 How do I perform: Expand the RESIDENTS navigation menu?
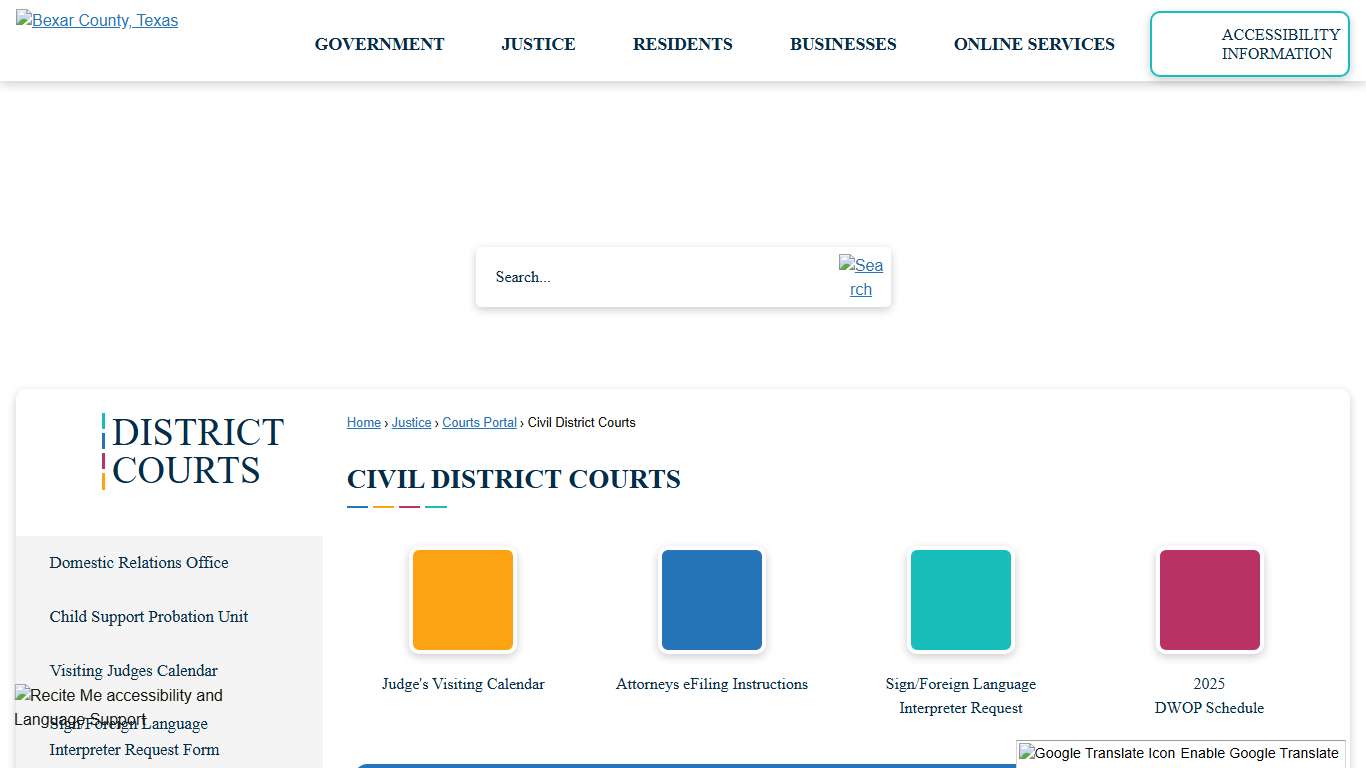682,44
